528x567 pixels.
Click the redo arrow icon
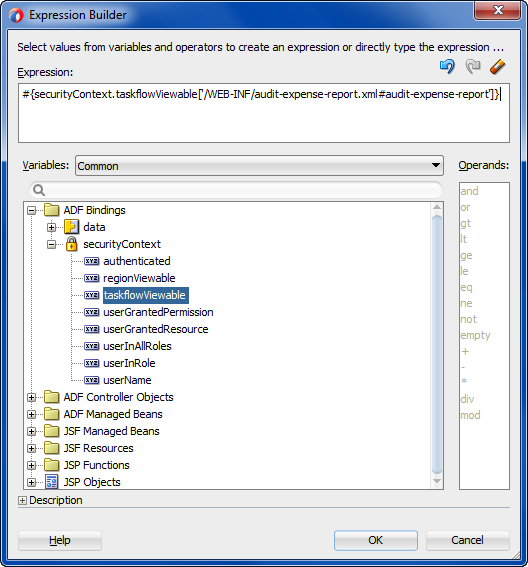coord(473,67)
